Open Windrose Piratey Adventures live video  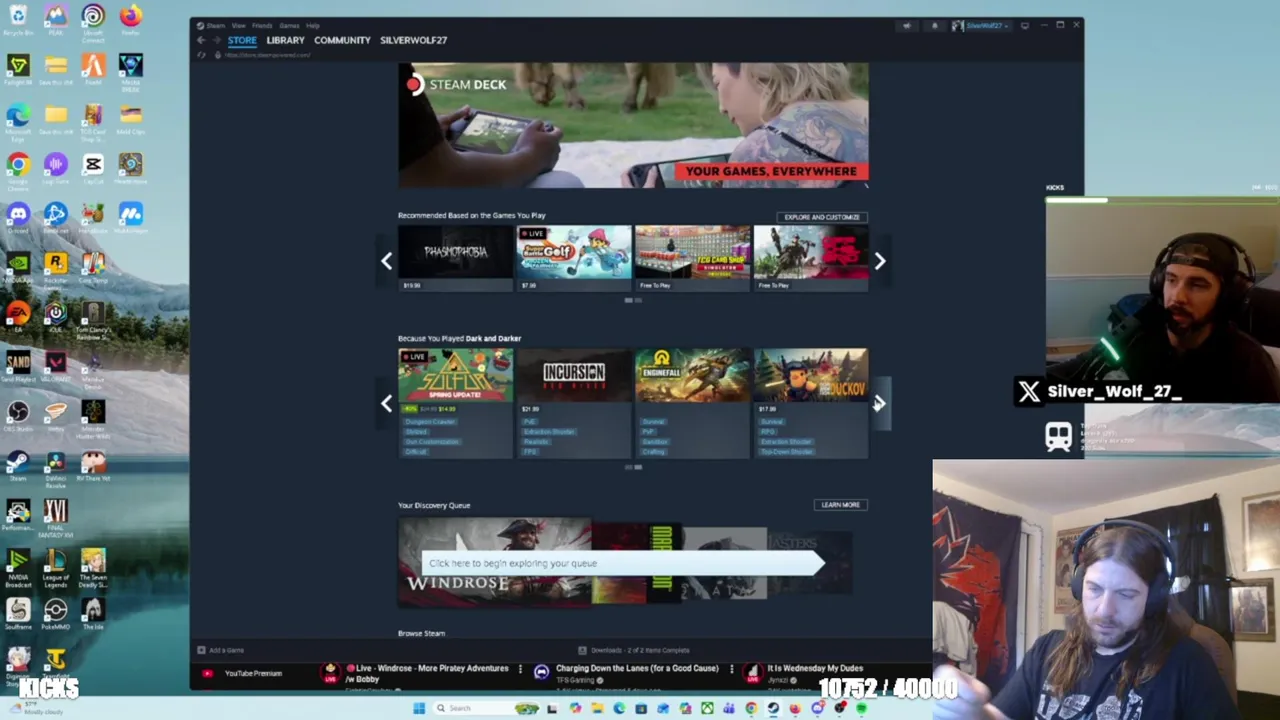427,673
